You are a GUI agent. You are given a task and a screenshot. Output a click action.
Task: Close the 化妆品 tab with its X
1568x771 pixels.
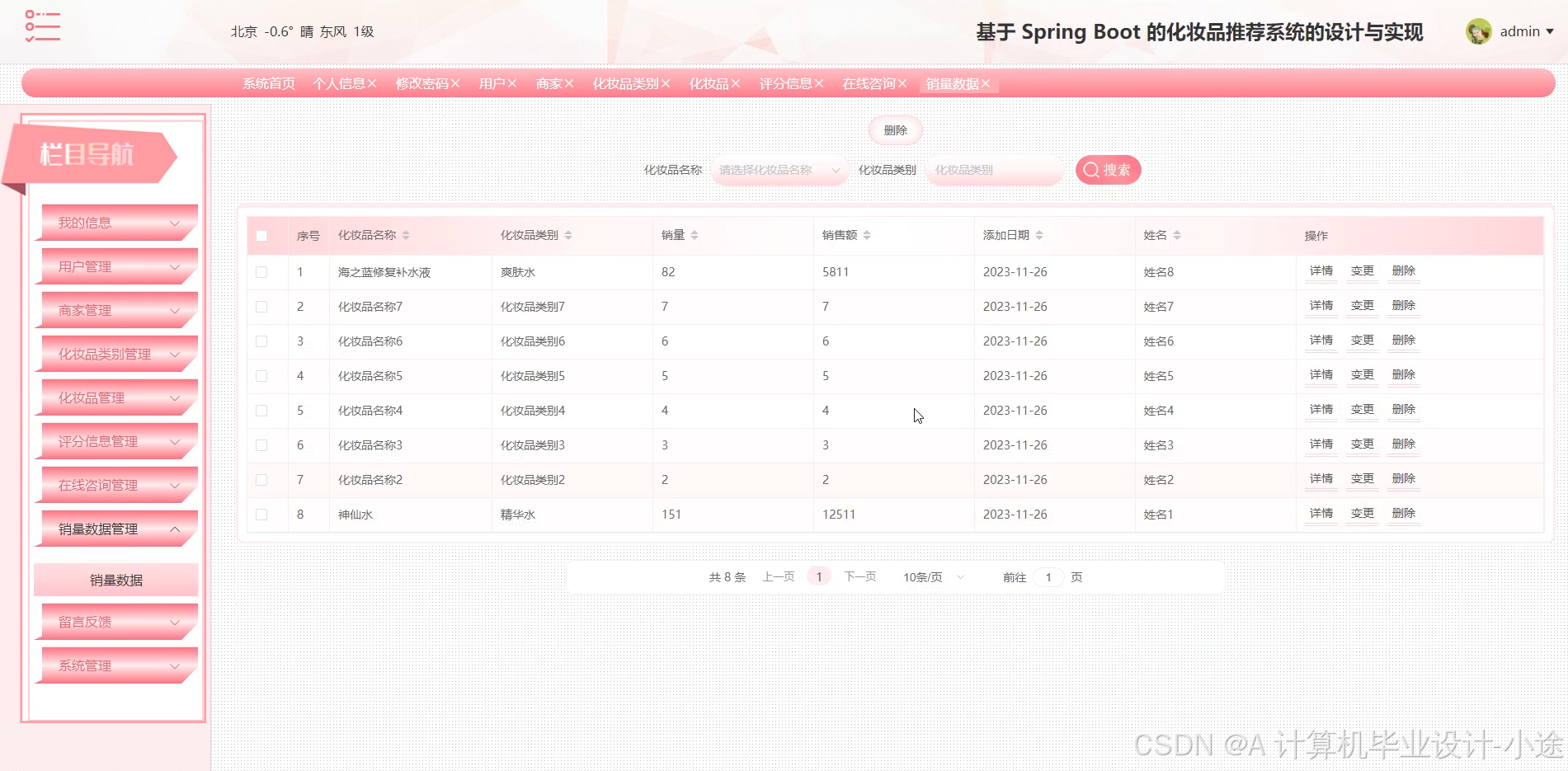[736, 83]
